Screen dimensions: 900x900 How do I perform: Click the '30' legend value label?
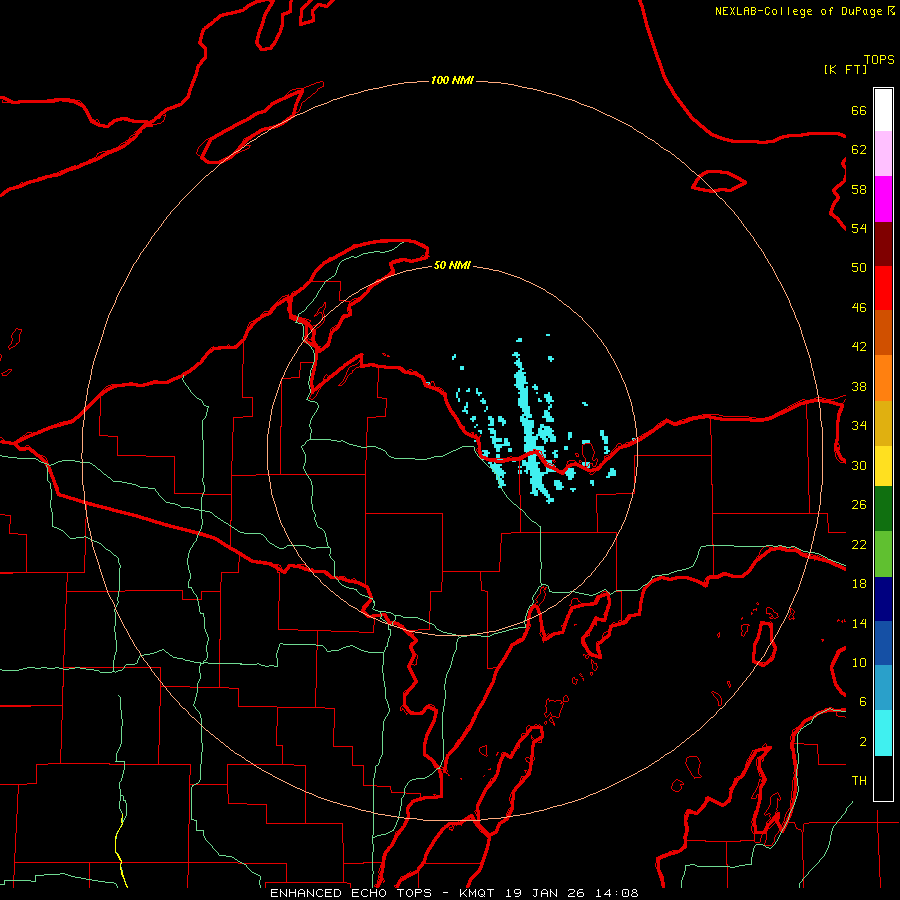tap(859, 465)
